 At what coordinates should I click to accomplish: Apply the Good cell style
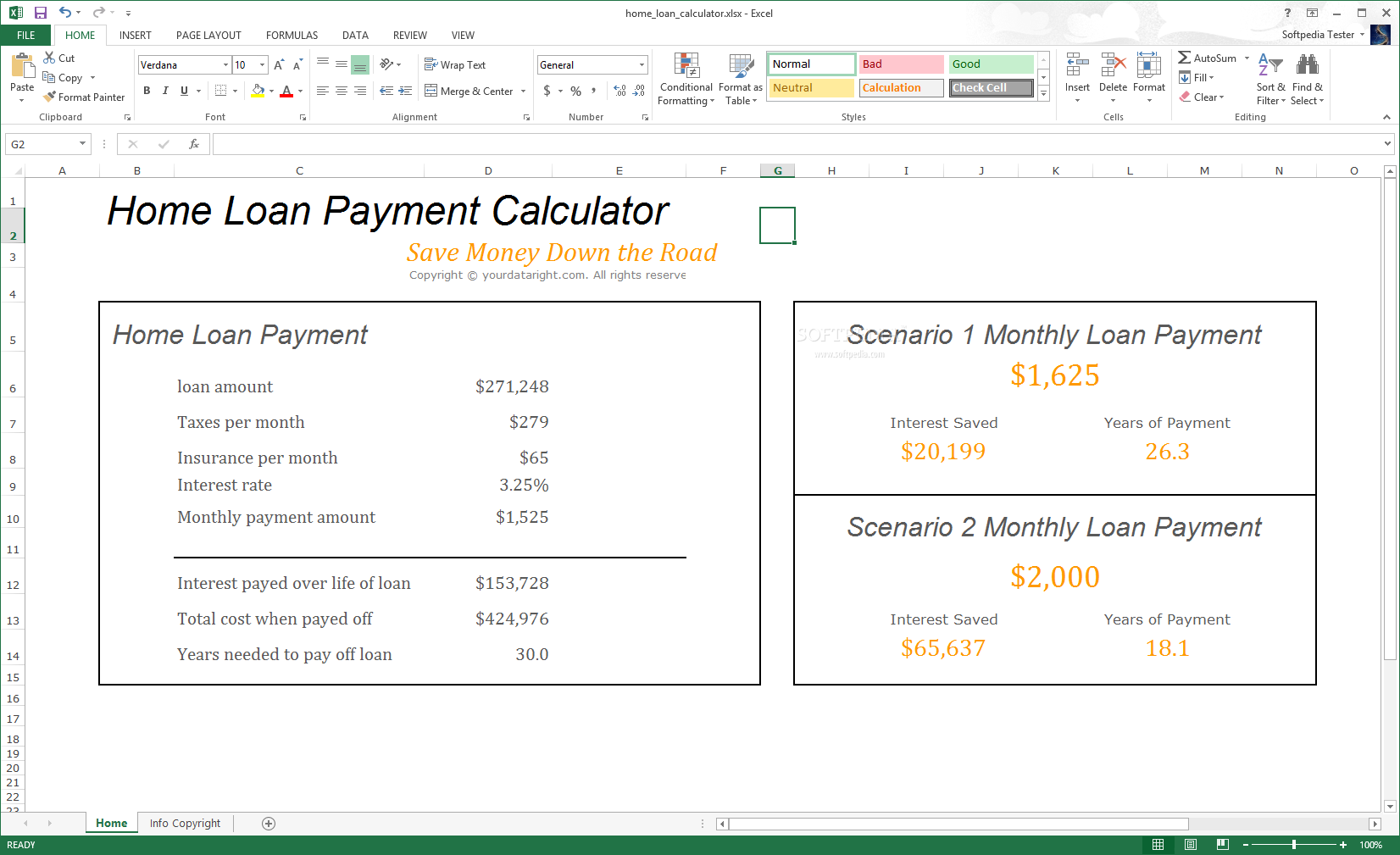[991, 64]
